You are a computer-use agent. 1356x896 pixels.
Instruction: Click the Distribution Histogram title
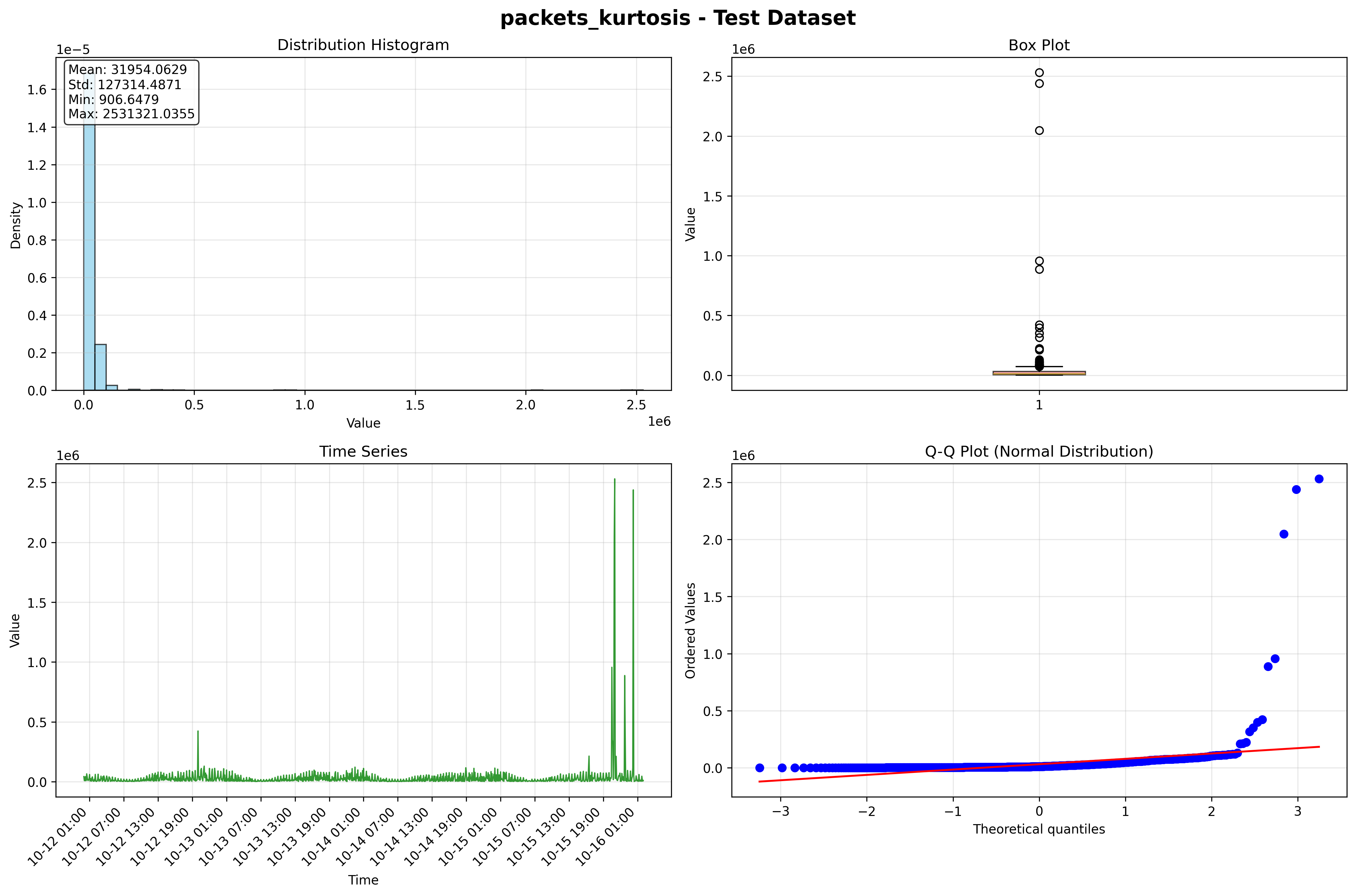pos(363,45)
